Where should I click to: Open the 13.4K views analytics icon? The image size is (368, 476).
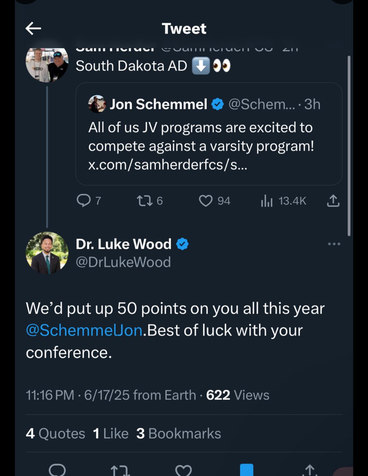(267, 201)
